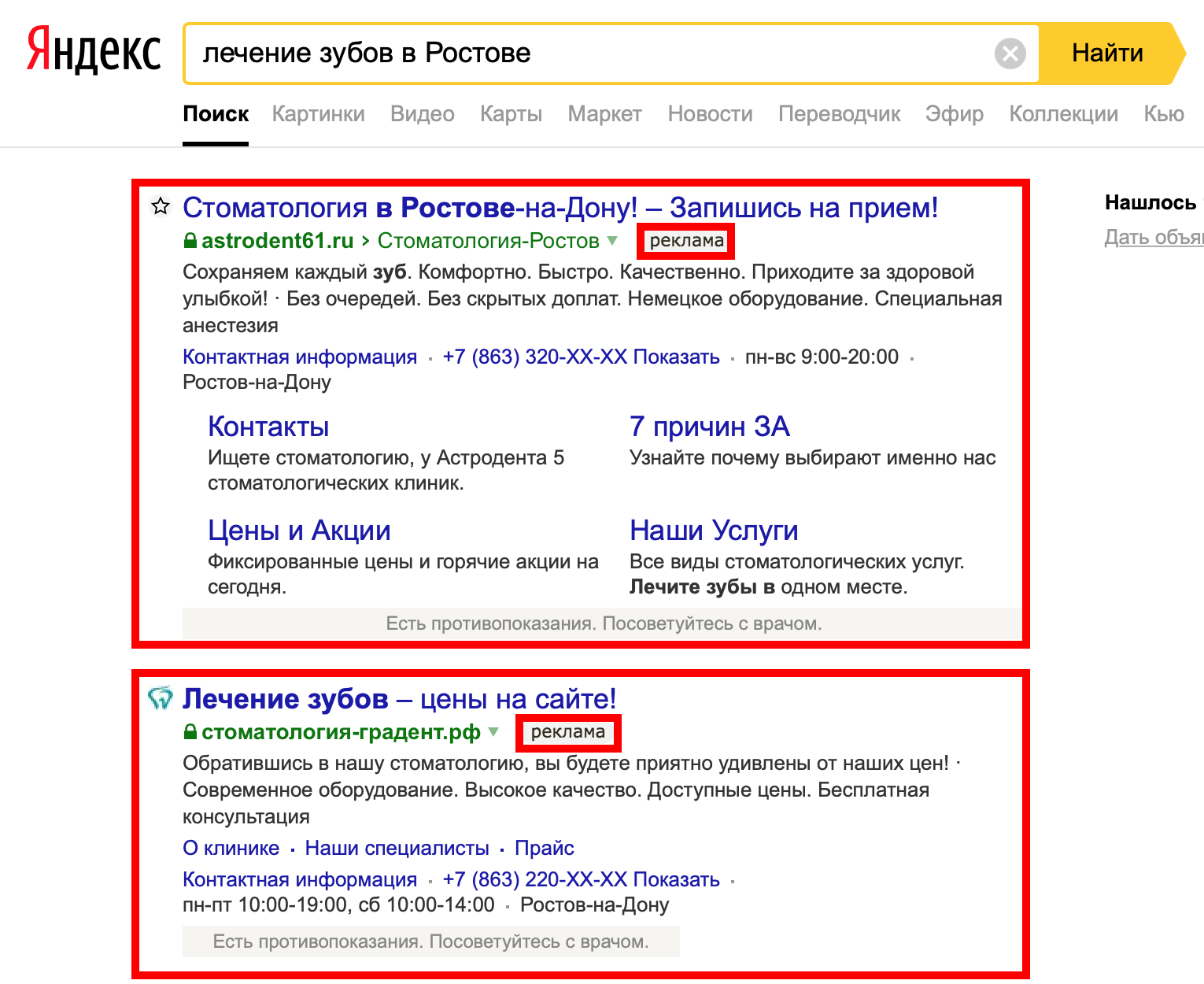Click the green lock icon next to стоматология-градент.рф
The width and height of the screenshot is (1204, 984).
[190, 731]
